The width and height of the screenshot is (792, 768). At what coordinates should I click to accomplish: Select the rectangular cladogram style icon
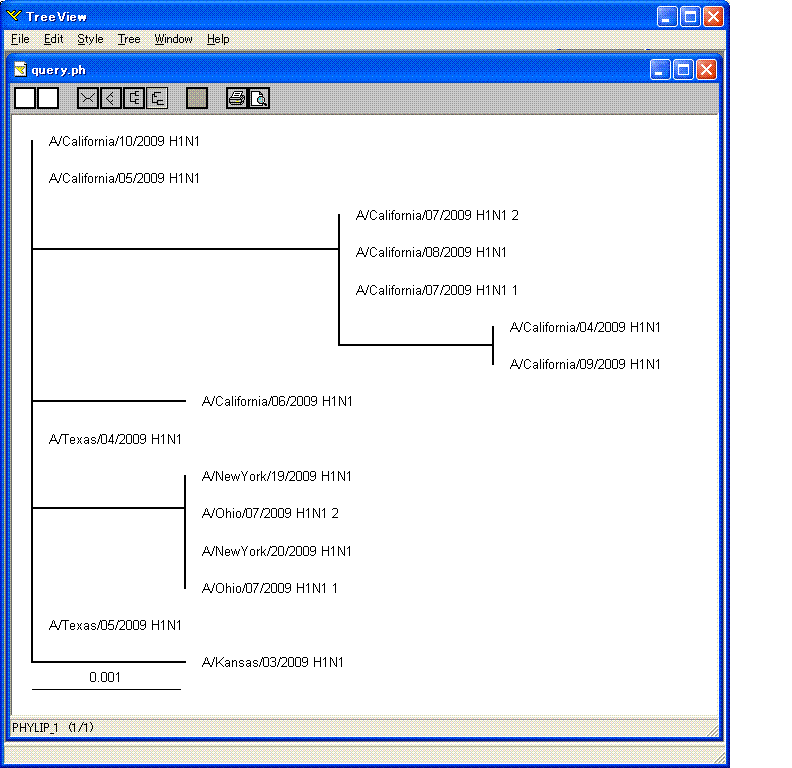pyautogui.click(x=133, y=98)
